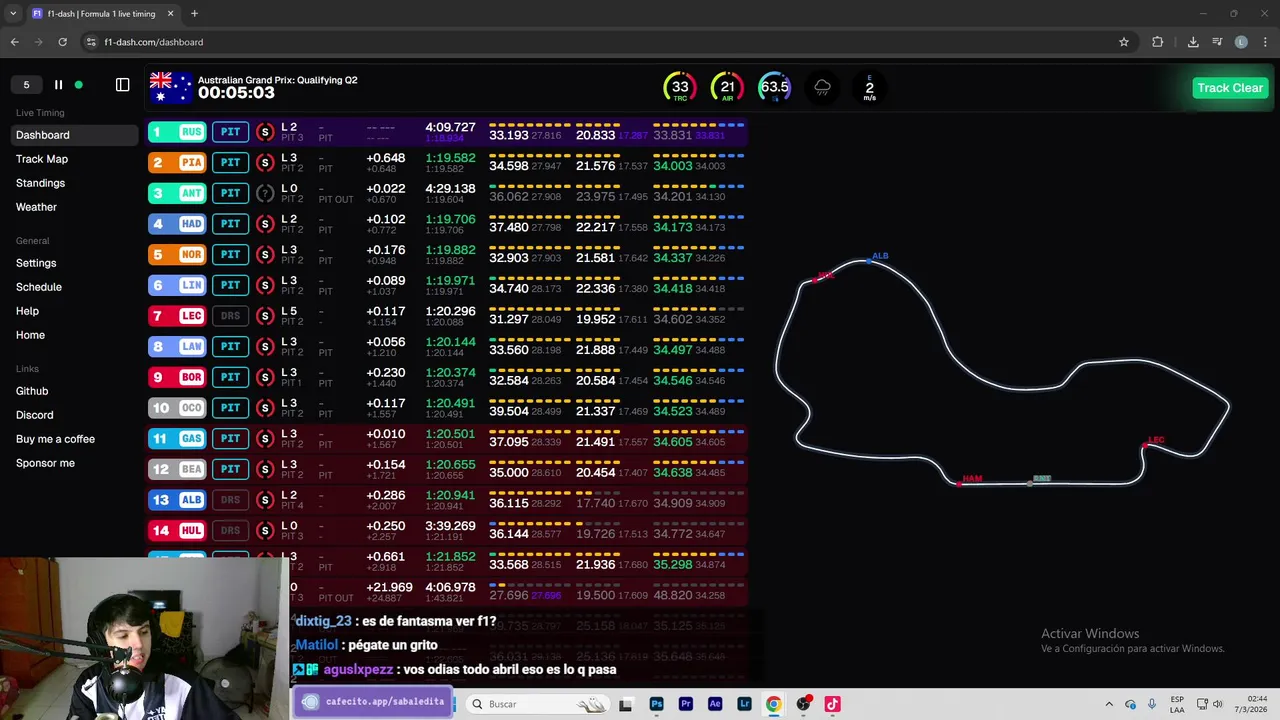This screenshot has width=1280, height=720.
Task: Open Chrome three-dot menu
Action: pos(1264,42)
